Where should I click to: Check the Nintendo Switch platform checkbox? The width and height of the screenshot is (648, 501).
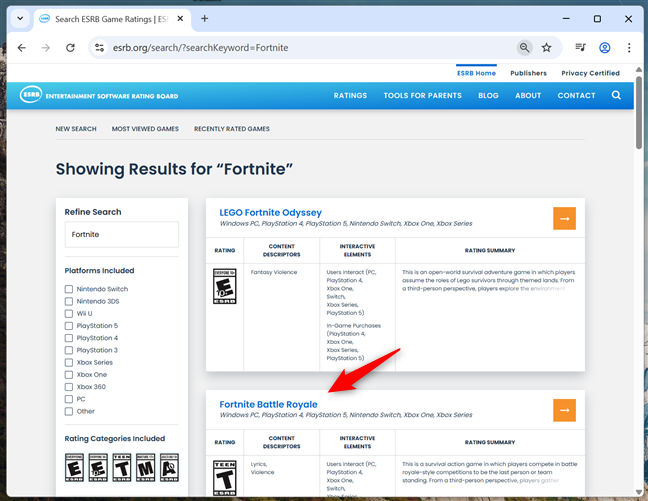pyautogui.click(x=69, y=289)
